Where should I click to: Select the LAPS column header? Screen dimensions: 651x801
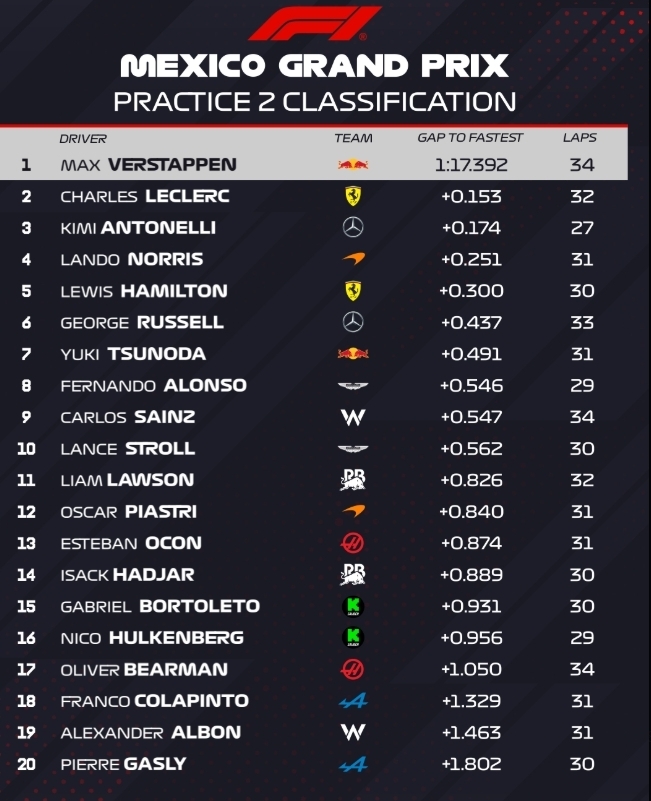tap(580, 138)
